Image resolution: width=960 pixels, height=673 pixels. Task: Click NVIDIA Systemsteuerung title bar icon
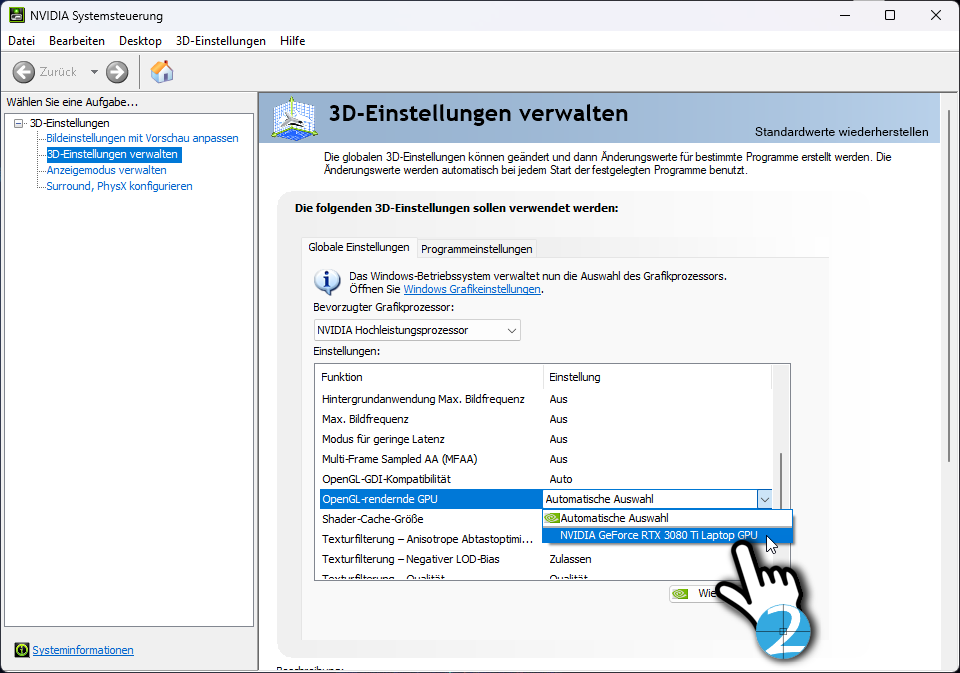(x=17, y=15)
